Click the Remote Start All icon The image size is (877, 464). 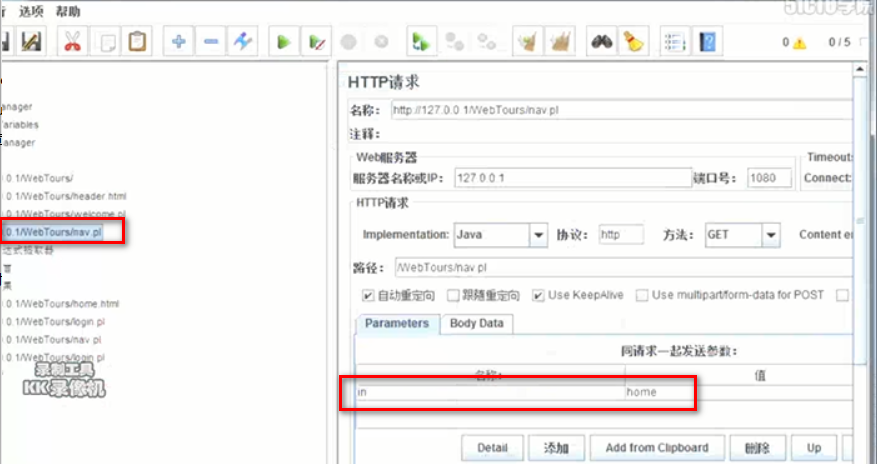coord(421,42)
